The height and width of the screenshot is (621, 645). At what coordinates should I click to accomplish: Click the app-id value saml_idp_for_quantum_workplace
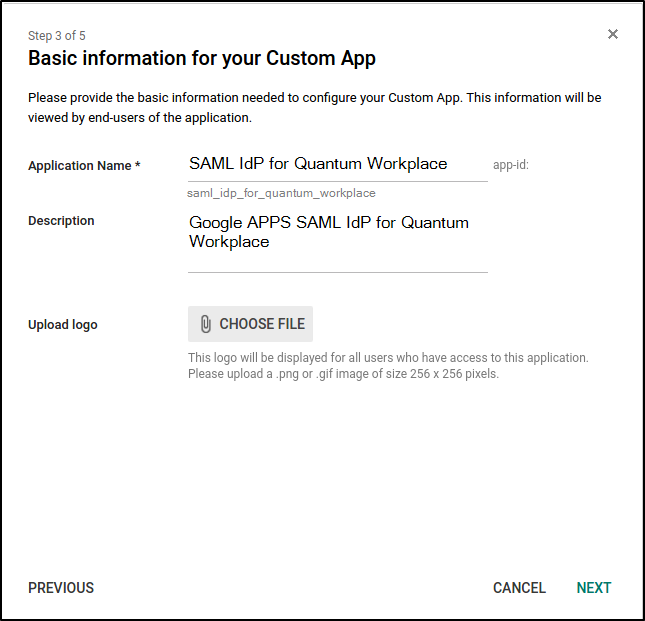click(x=281, y=193)
